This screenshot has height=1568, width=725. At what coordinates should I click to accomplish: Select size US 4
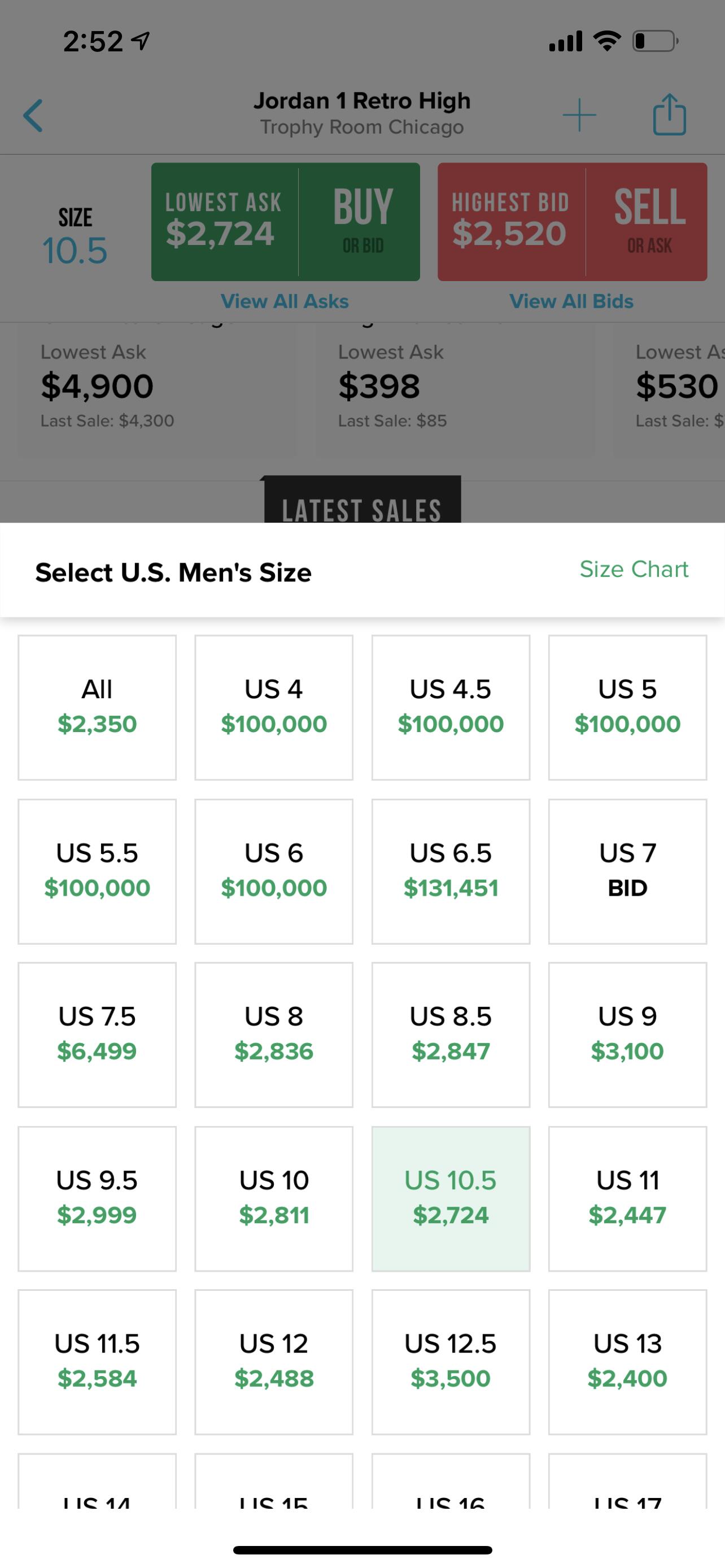point(274,707)
